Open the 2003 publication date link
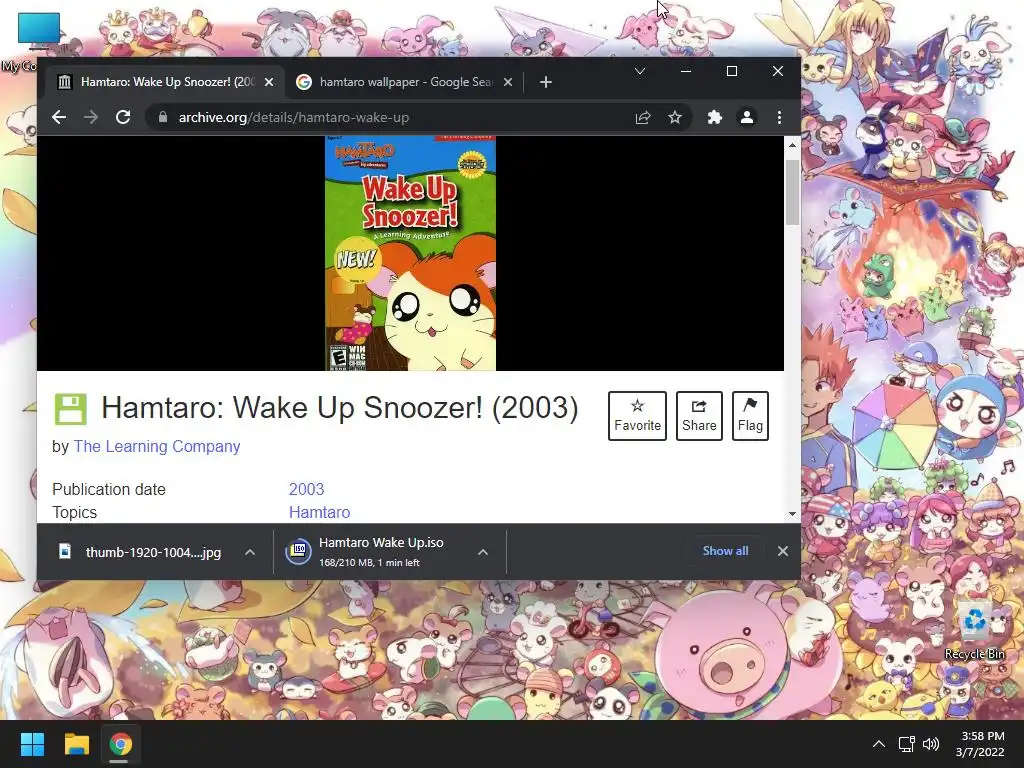 coord(306,489)
